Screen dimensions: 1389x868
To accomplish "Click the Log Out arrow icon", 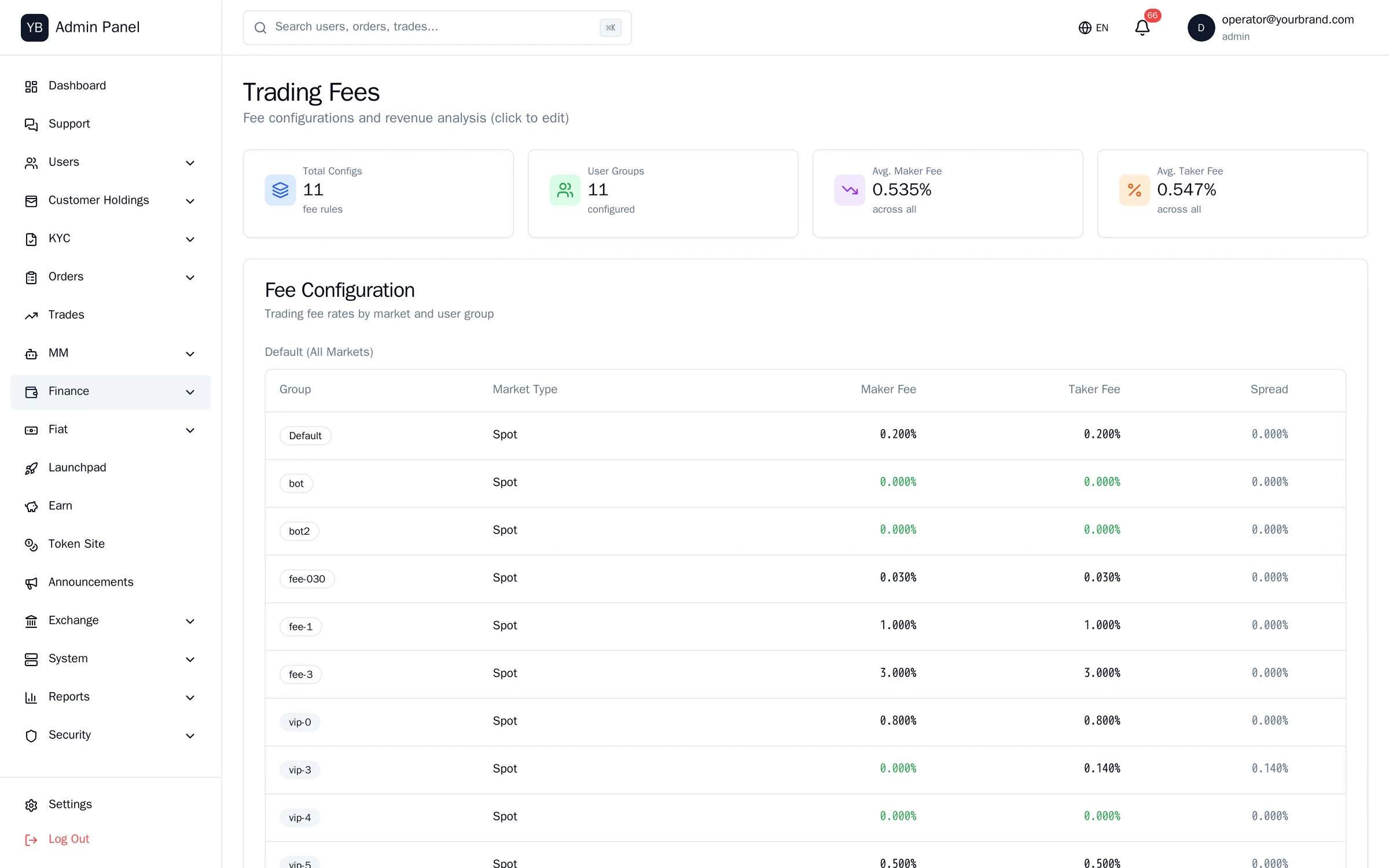I will [31, 840].
